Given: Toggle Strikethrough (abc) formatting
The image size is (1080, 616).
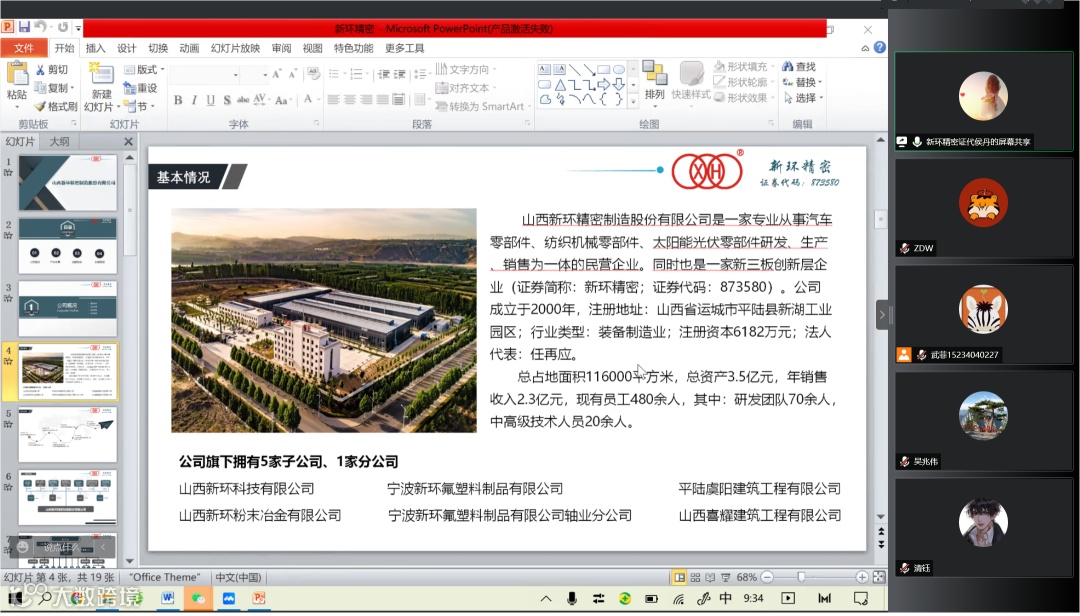Looking at the screenshot, I should tap(243, 100).
